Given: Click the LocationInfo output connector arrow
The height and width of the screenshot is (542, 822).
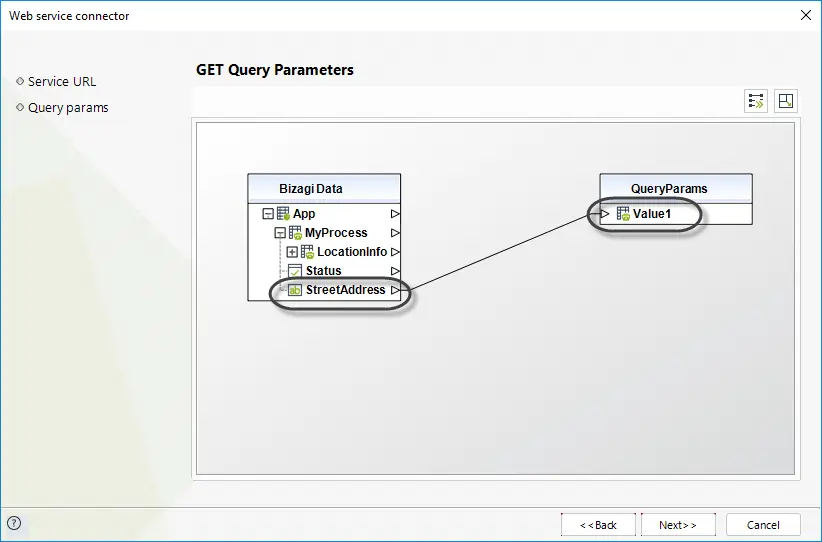Looking at the screenshot, I should (395, 252).
